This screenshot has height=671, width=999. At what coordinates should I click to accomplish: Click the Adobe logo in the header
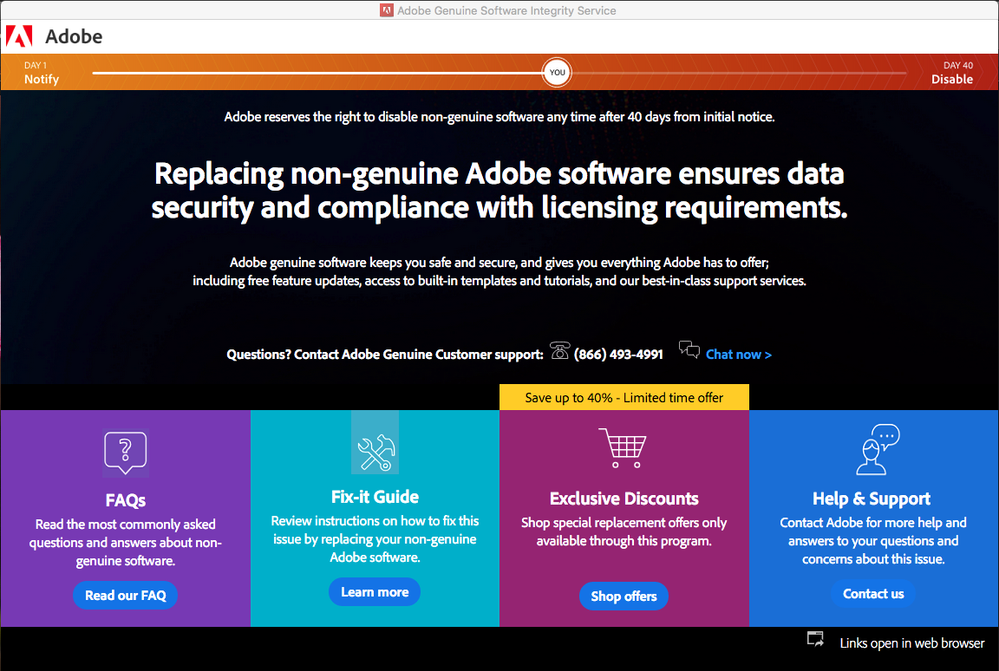pos(20,37)
